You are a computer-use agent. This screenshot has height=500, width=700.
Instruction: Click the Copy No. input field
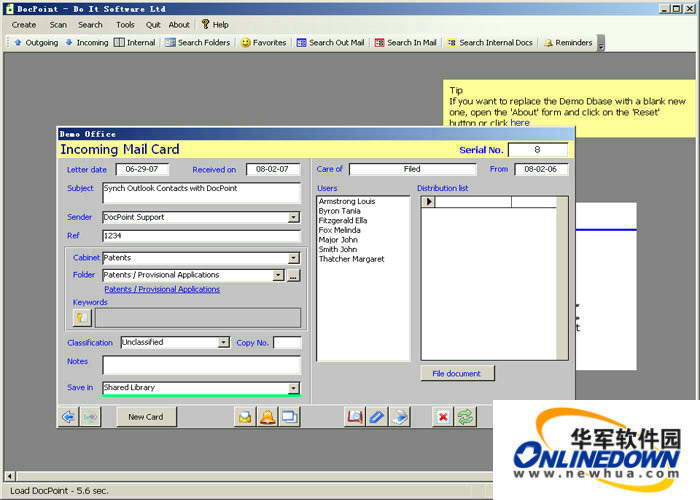click(288, 342)
